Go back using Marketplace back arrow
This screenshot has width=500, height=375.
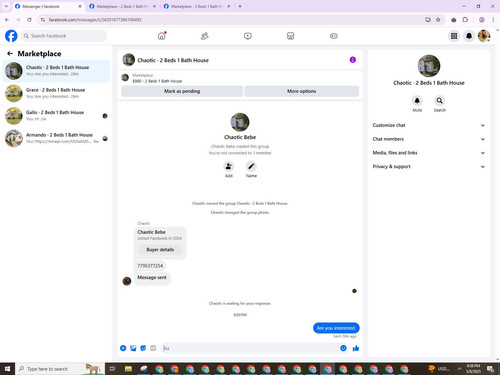10,53
